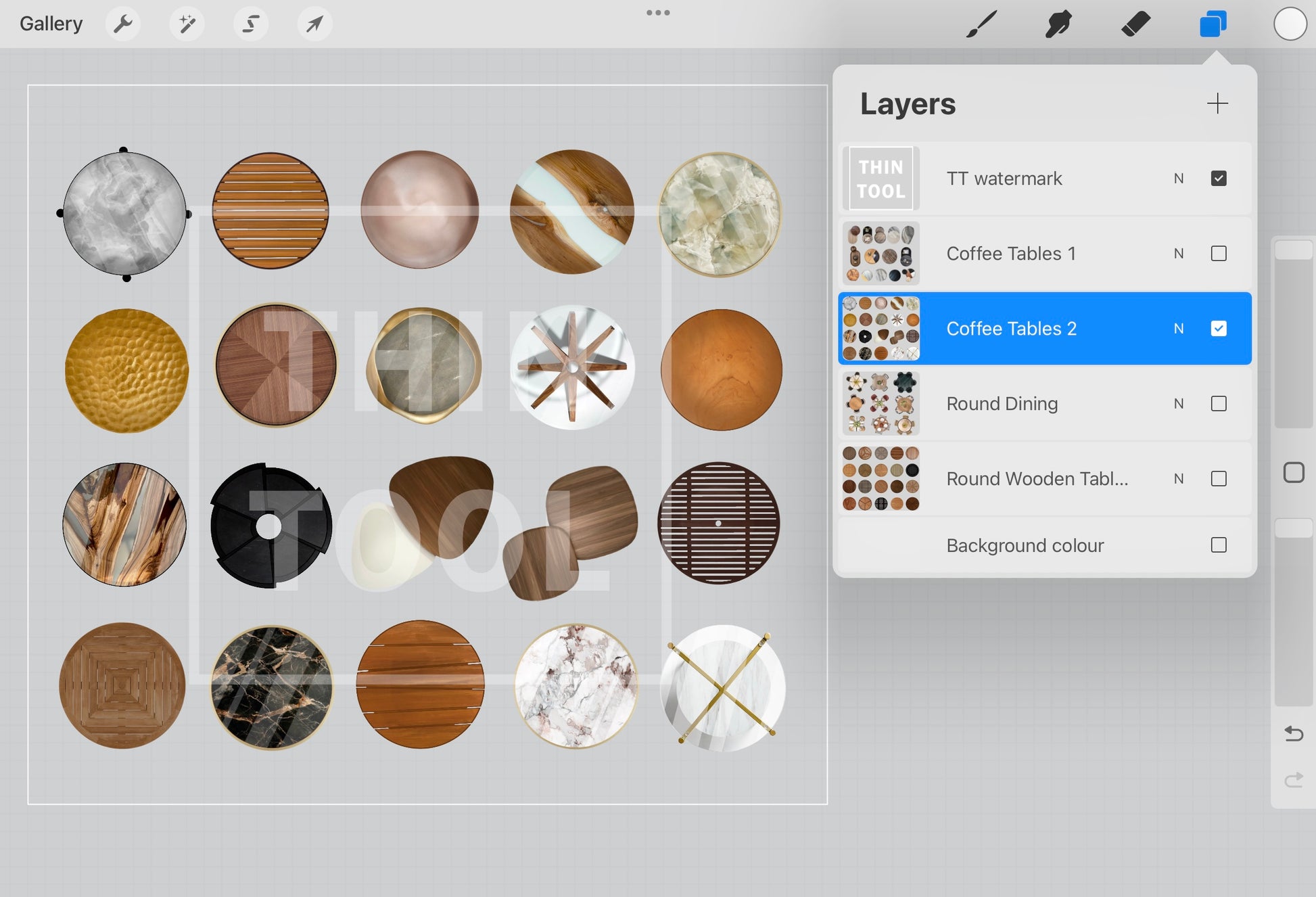Select the Smudge tool
This screenshot has width=1316, height=897.
(1058, 24)
